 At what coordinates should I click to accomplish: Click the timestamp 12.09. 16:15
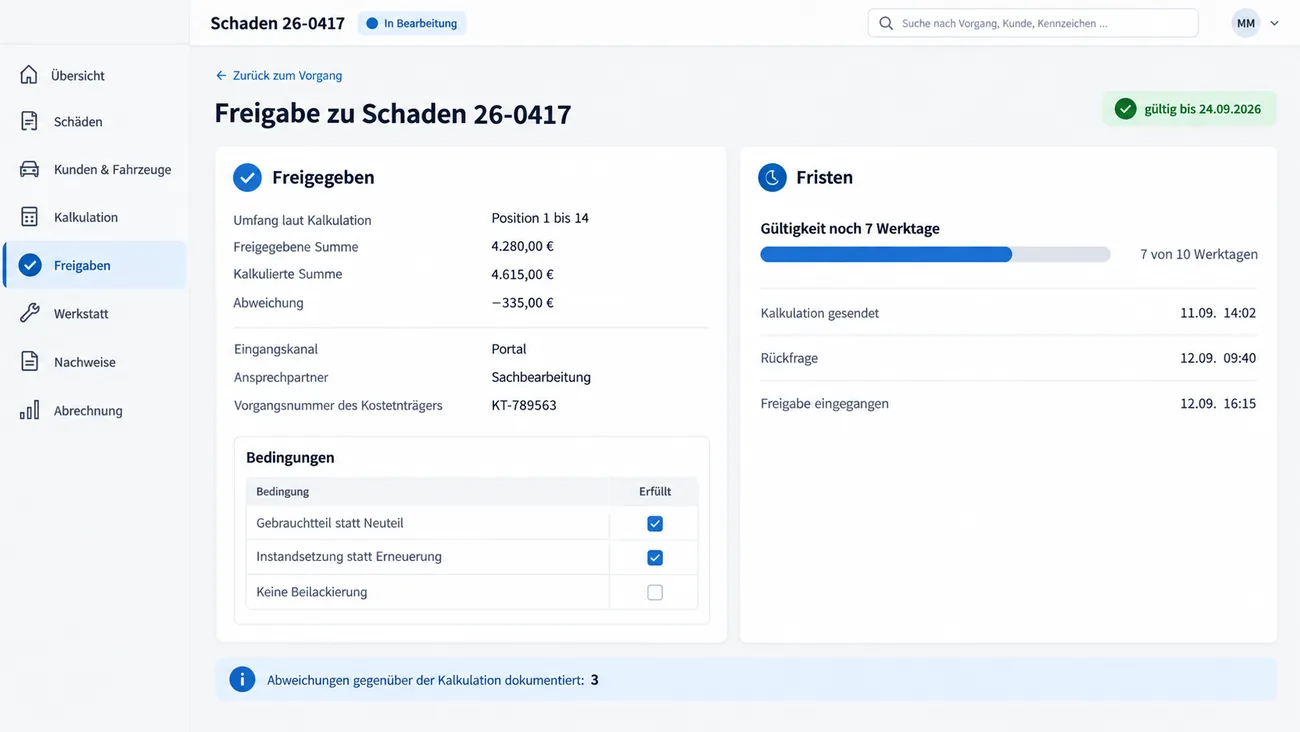pos(1218,404)
